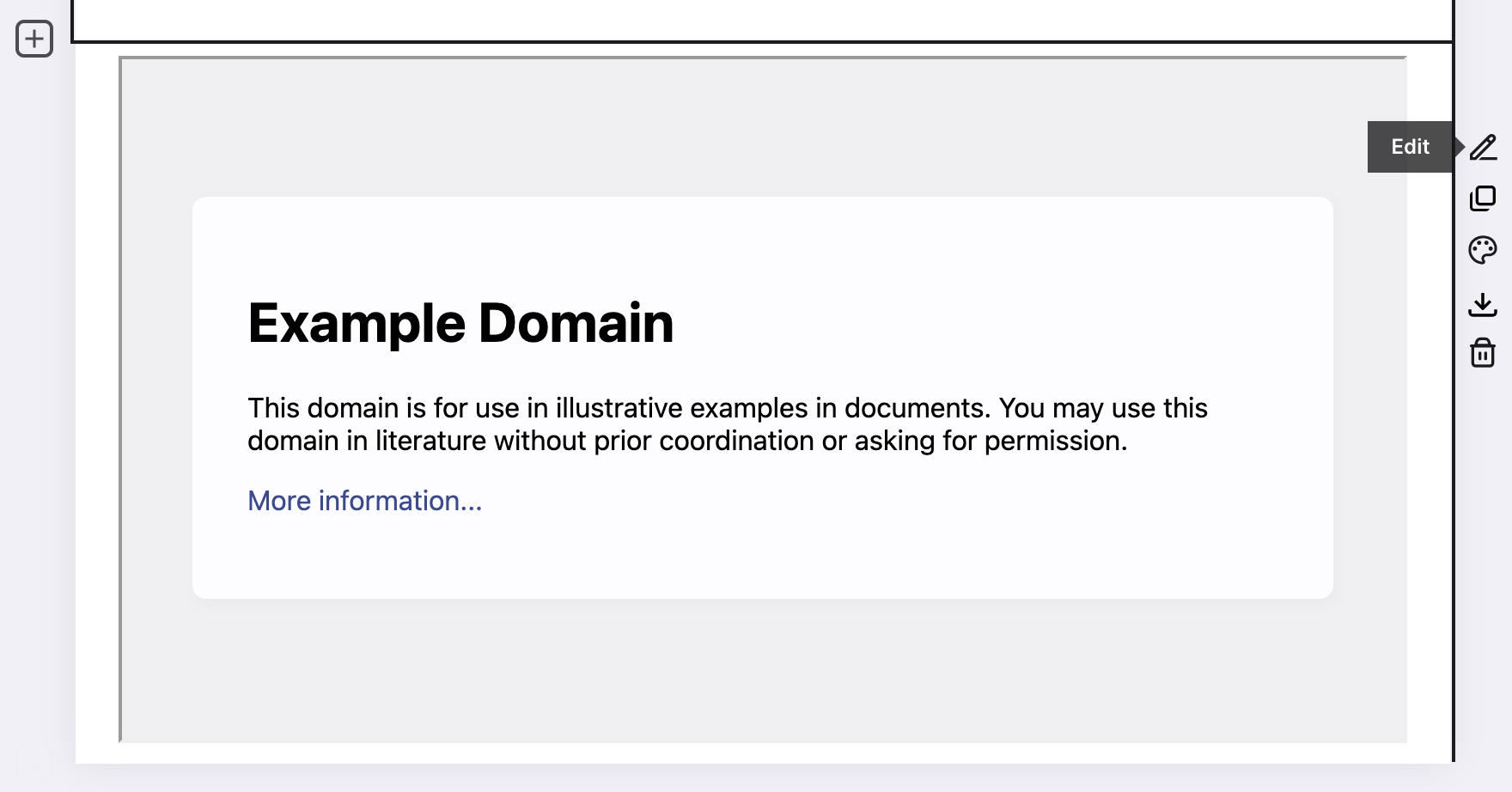Screen dimensions: 1512x792
Task: Click the add block plus icon
Action: point(34,39)
